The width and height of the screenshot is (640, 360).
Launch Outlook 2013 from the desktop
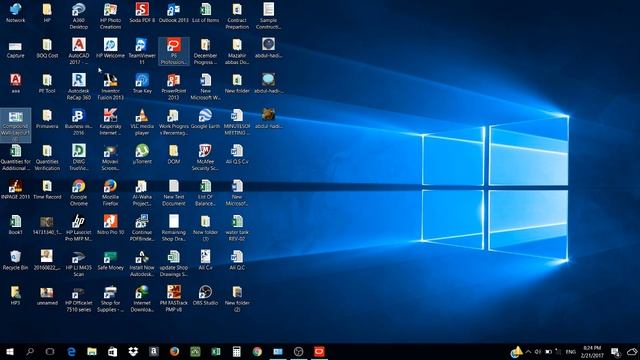click(173, 13)
